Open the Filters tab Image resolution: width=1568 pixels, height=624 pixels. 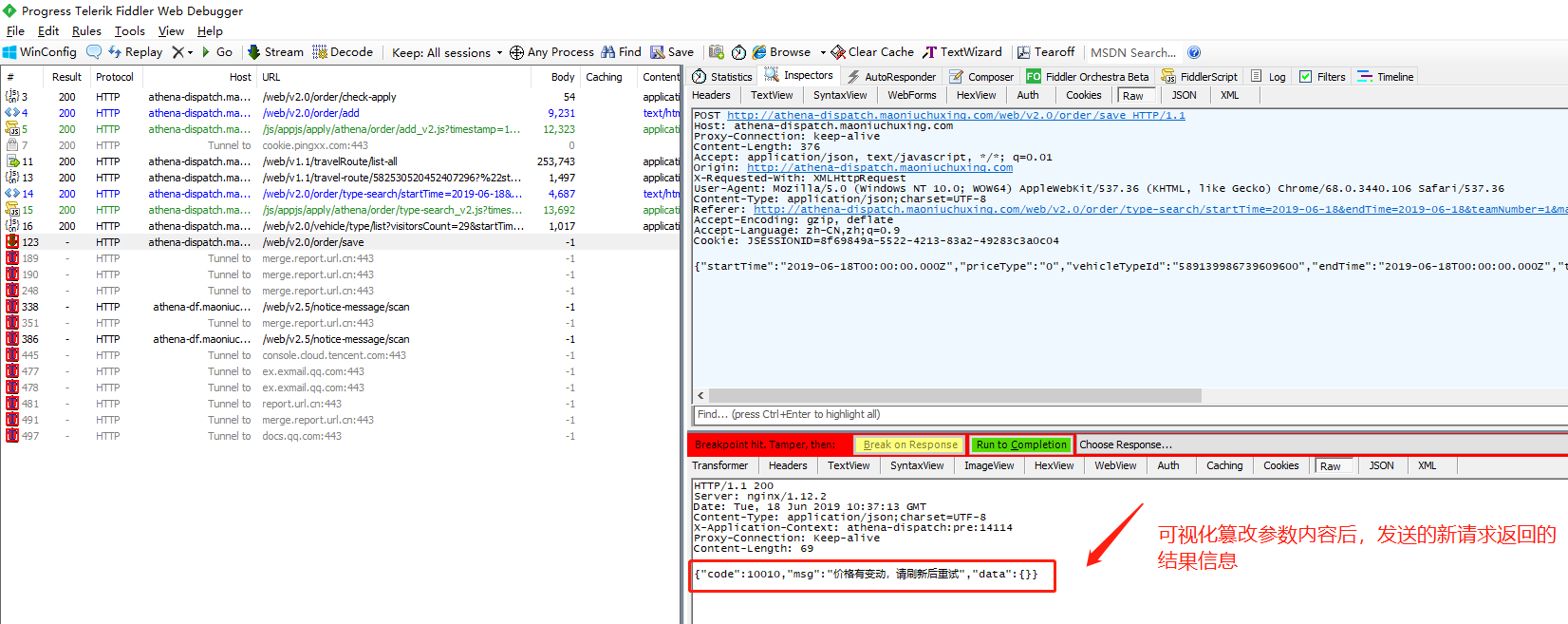tap(1322, 77)
